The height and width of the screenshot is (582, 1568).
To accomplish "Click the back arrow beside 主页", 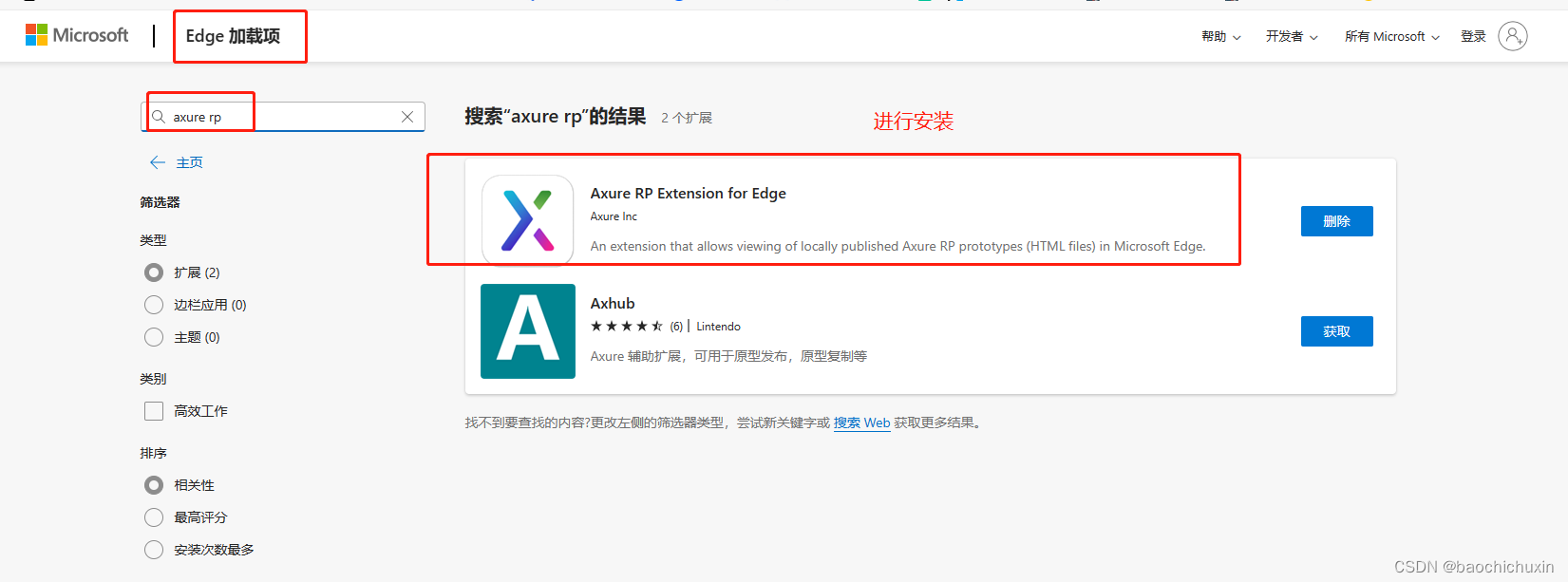I will click(x=158, y=162).
